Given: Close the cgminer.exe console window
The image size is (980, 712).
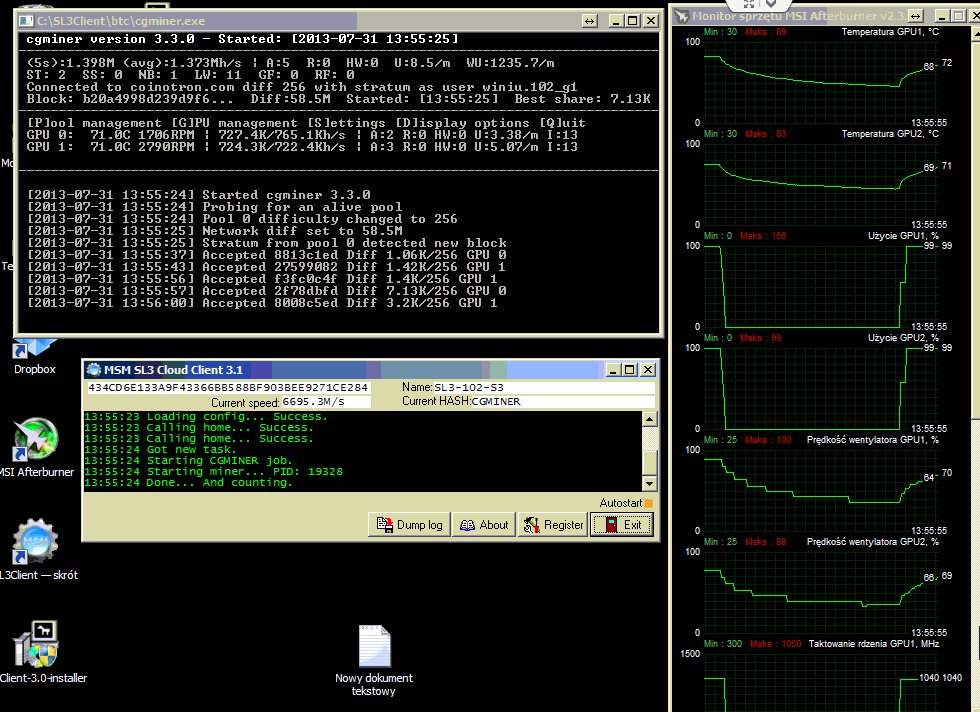Looking at the screenshot, I should [651, 21].
